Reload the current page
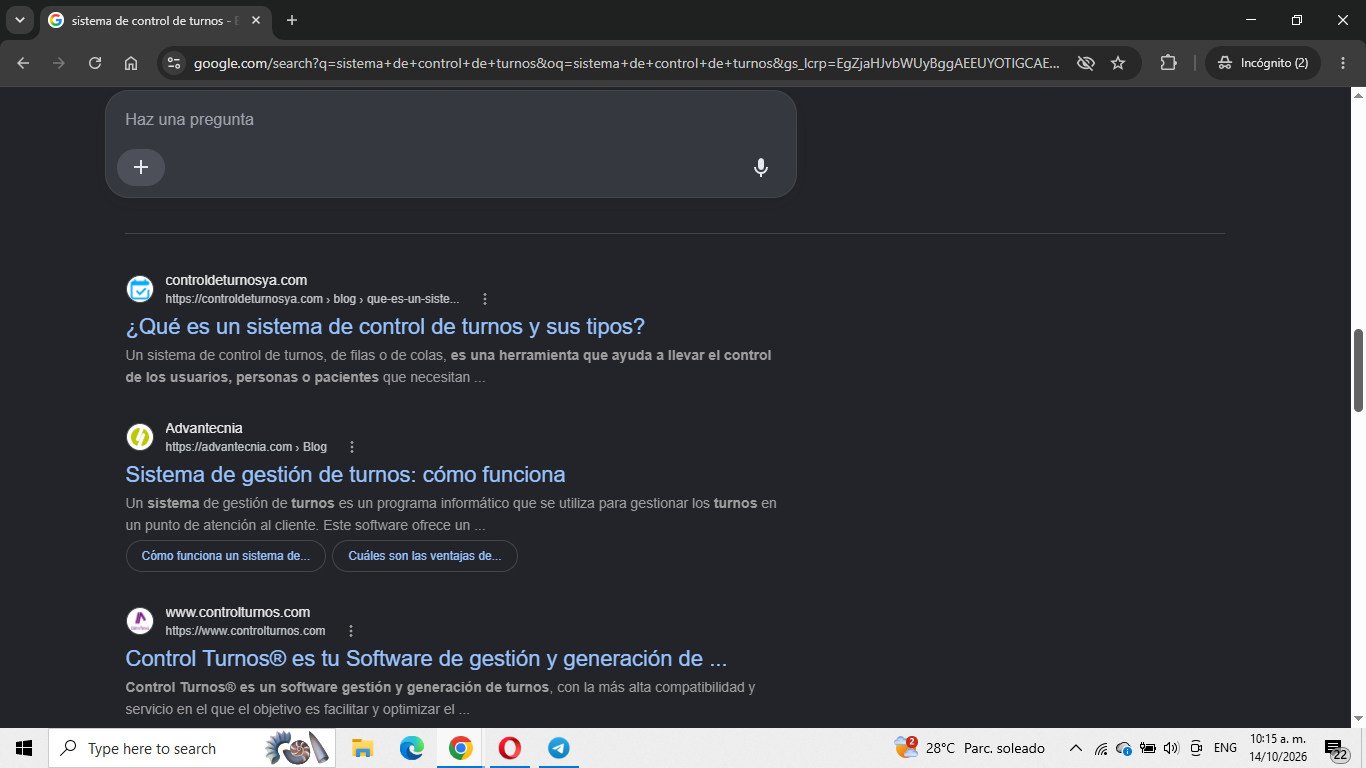This screenshot has height=768, width=1366. click(95, 63)
